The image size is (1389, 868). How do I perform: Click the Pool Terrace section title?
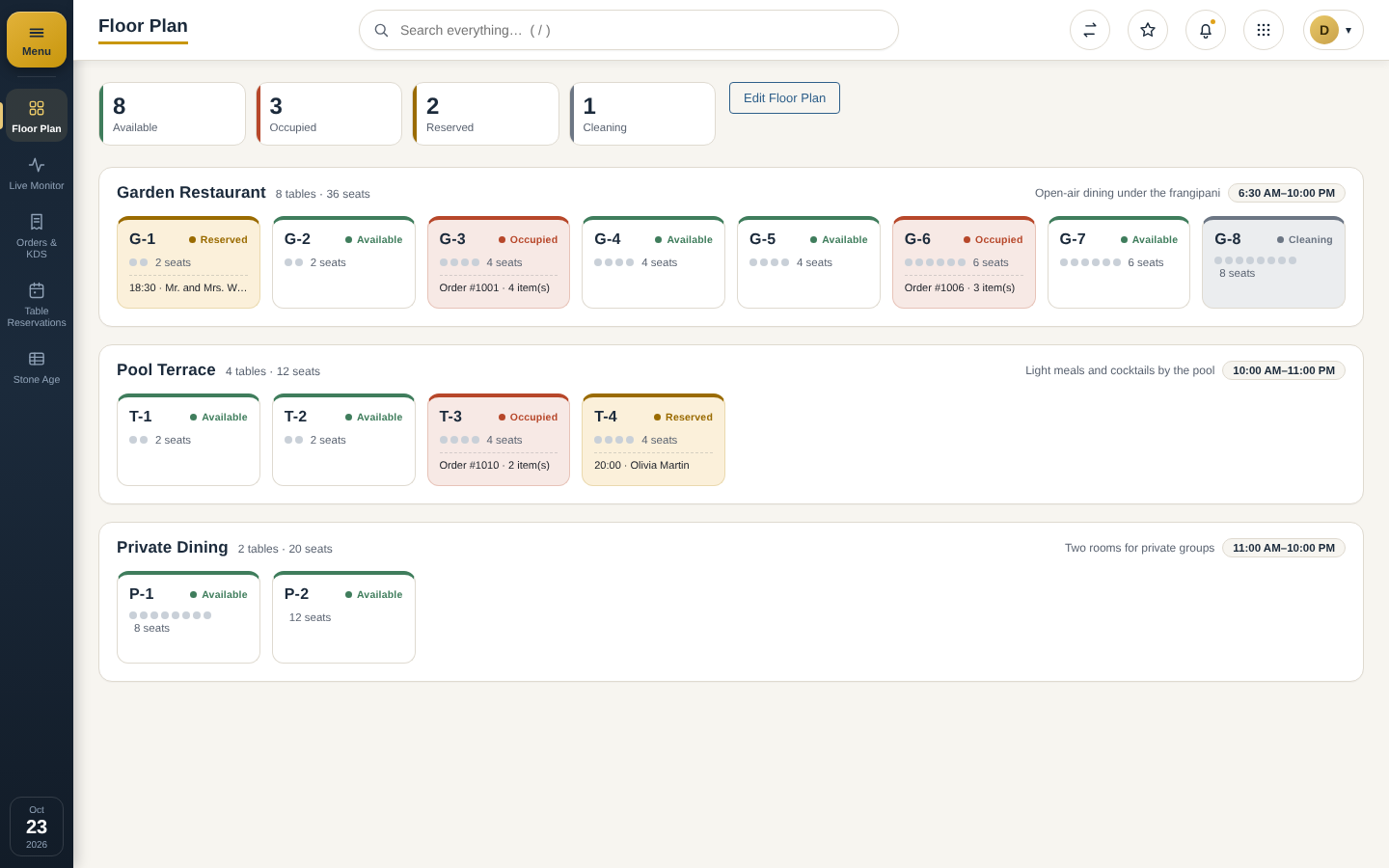point(166,369)
